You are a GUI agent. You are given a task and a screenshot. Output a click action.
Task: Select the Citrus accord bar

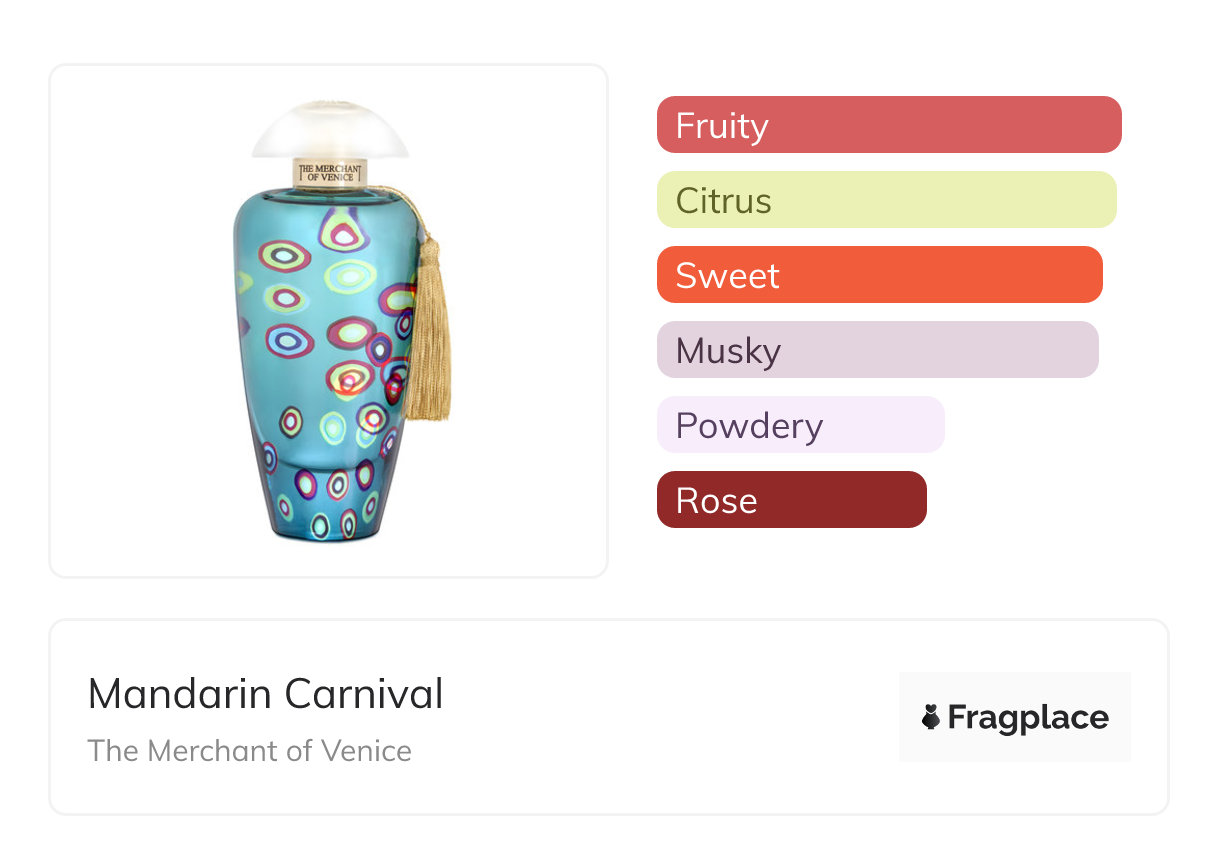[x=886, y=200]
